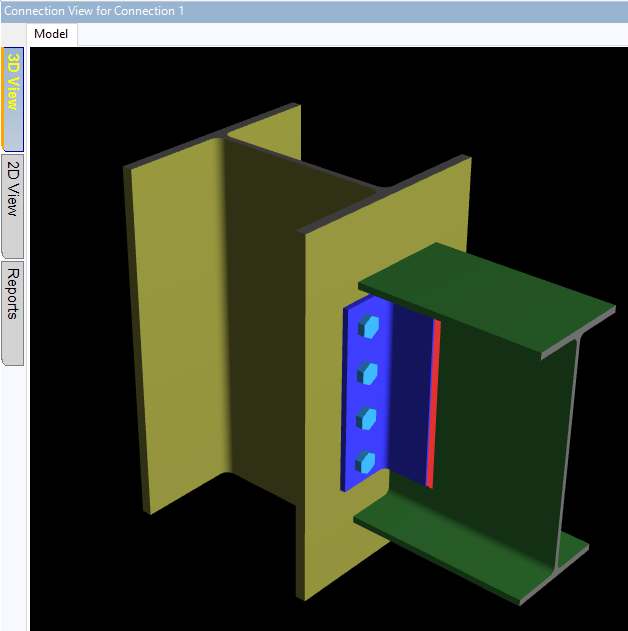Select the bottom bolt on the plate

coord(367,461)
